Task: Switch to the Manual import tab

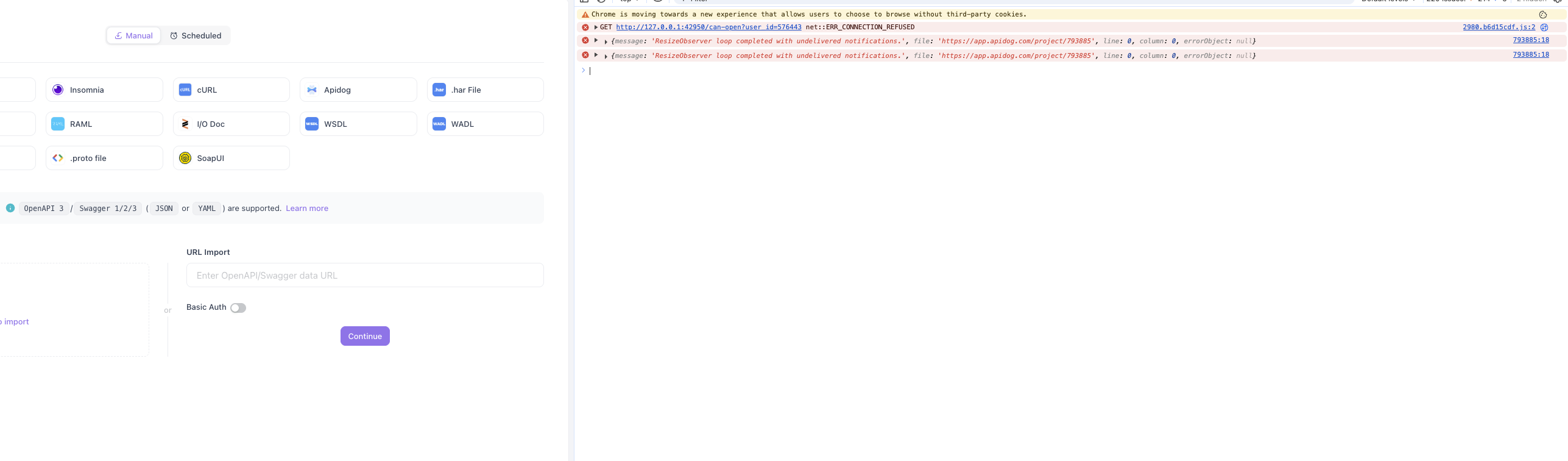Action: click(134, 35)
